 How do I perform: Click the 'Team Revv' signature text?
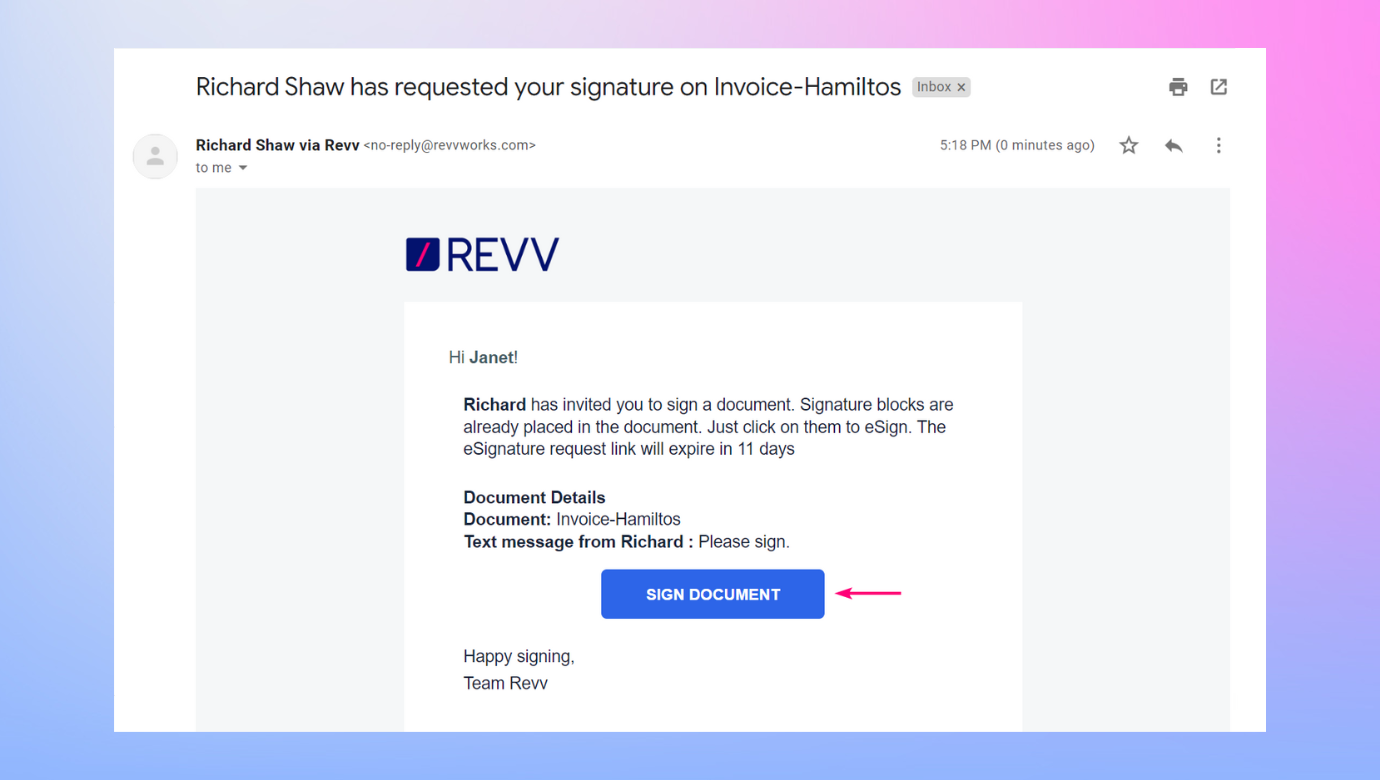[x=505, y=682]
